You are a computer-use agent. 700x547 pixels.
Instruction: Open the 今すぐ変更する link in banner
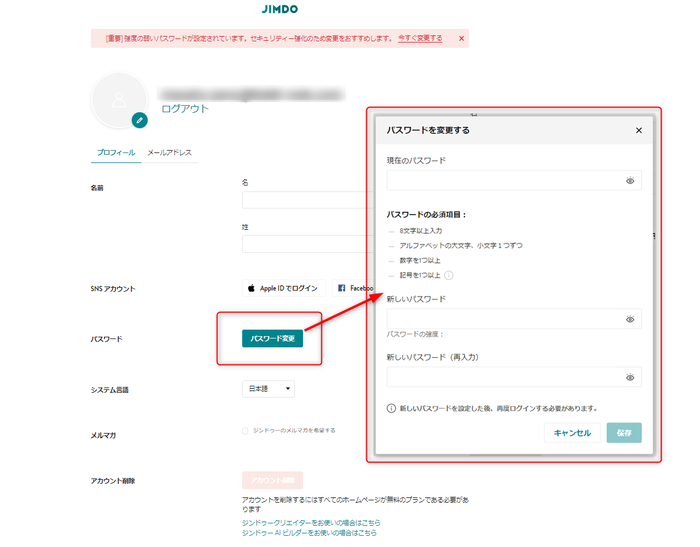tap(420, 38)
